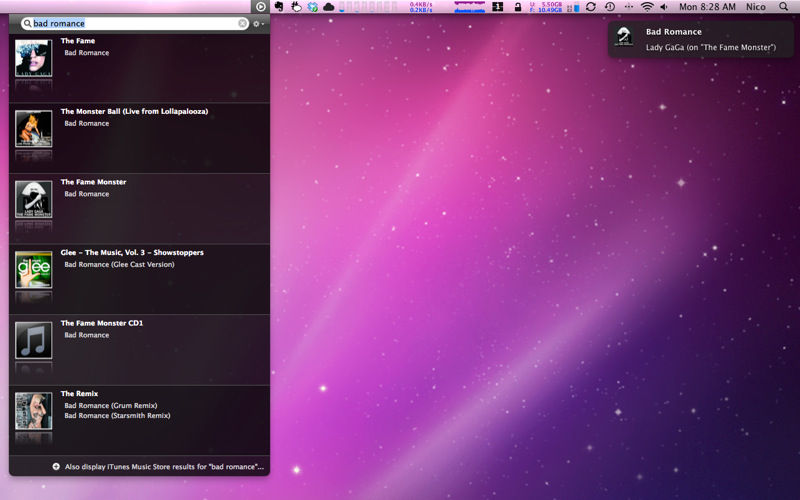Select album title "The Fame Monster"
This screenshot has width=800, height=500.
[93, 182]
